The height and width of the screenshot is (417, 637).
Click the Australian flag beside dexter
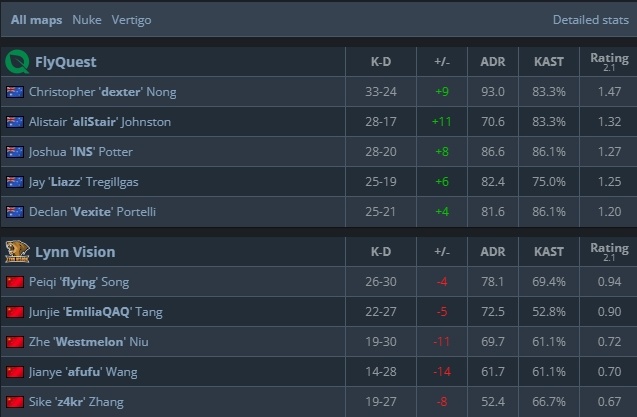coord(15,92)
